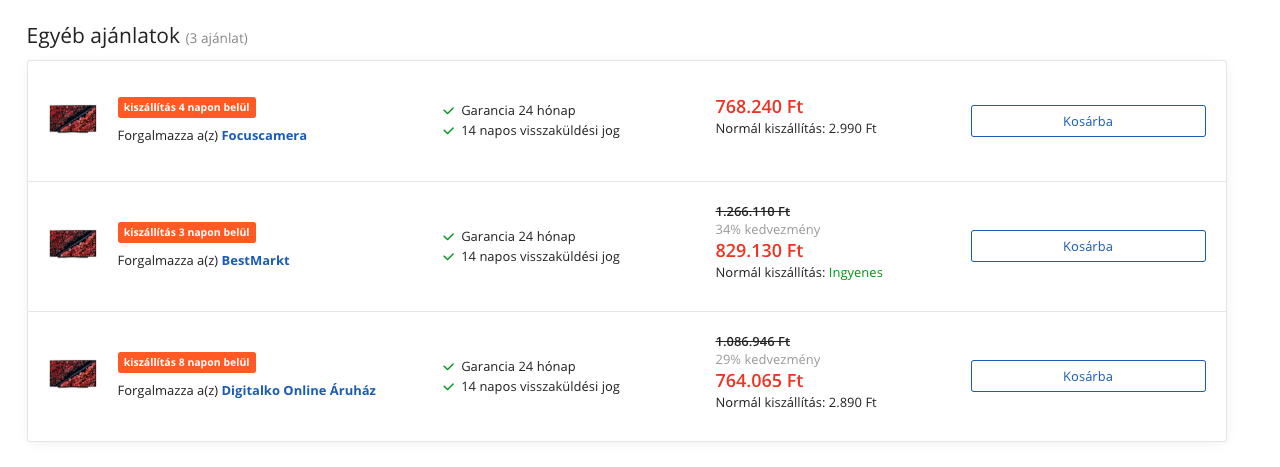This screenshot has width=1280, height=467.
Task: Click the green 'Ingyenes' free shipping text
Action: [855, 273]
